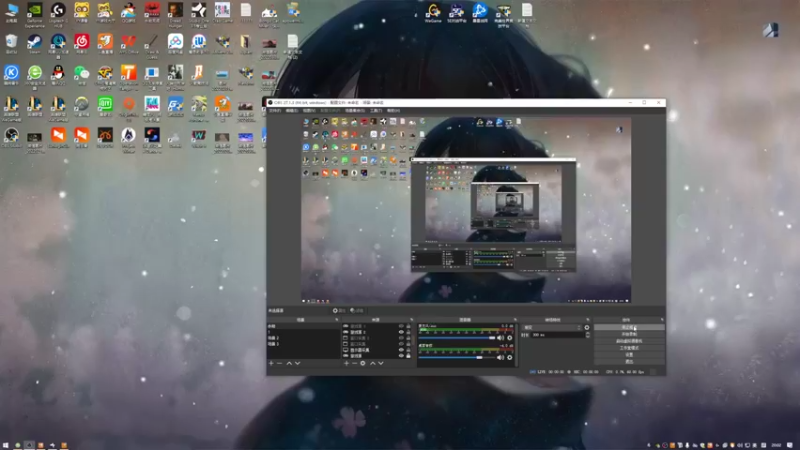Click Start Virtual Camera button in Controls

[629, 341]
